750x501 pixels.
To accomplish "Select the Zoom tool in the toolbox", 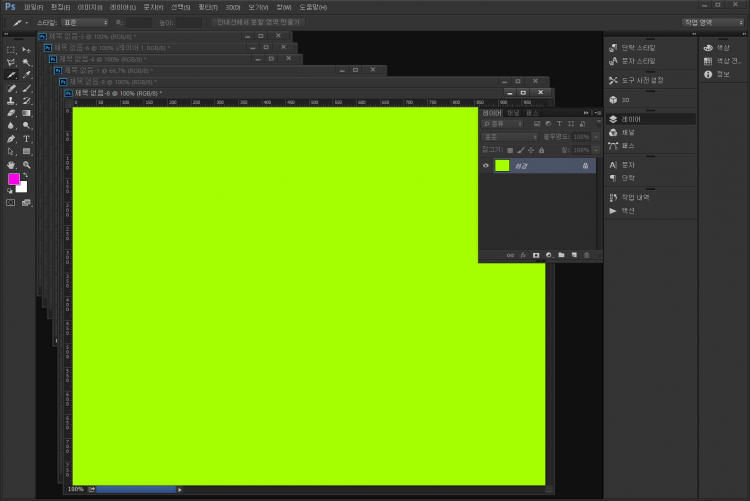I will click(27, 165).
